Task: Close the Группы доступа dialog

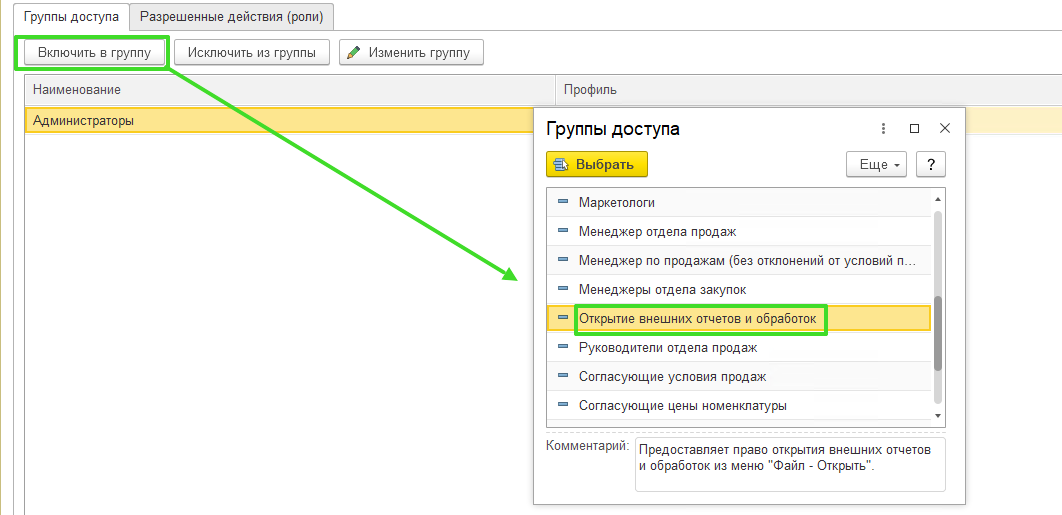Action: [945, 129]
